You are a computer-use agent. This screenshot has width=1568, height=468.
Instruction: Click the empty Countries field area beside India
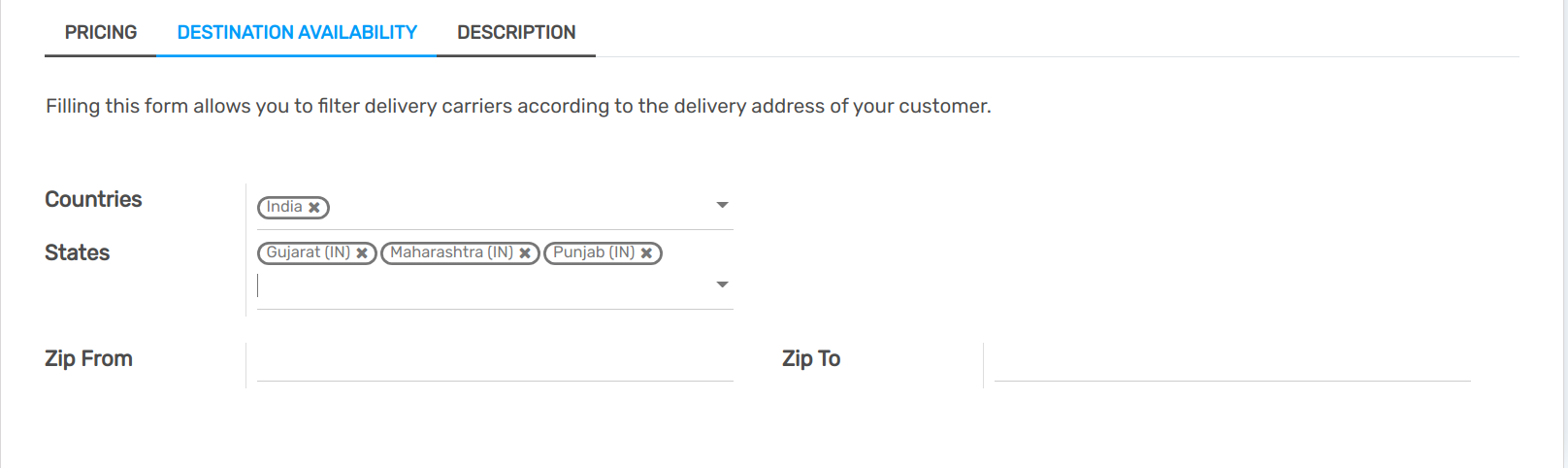pyautogui.click(x=514, y=207)
